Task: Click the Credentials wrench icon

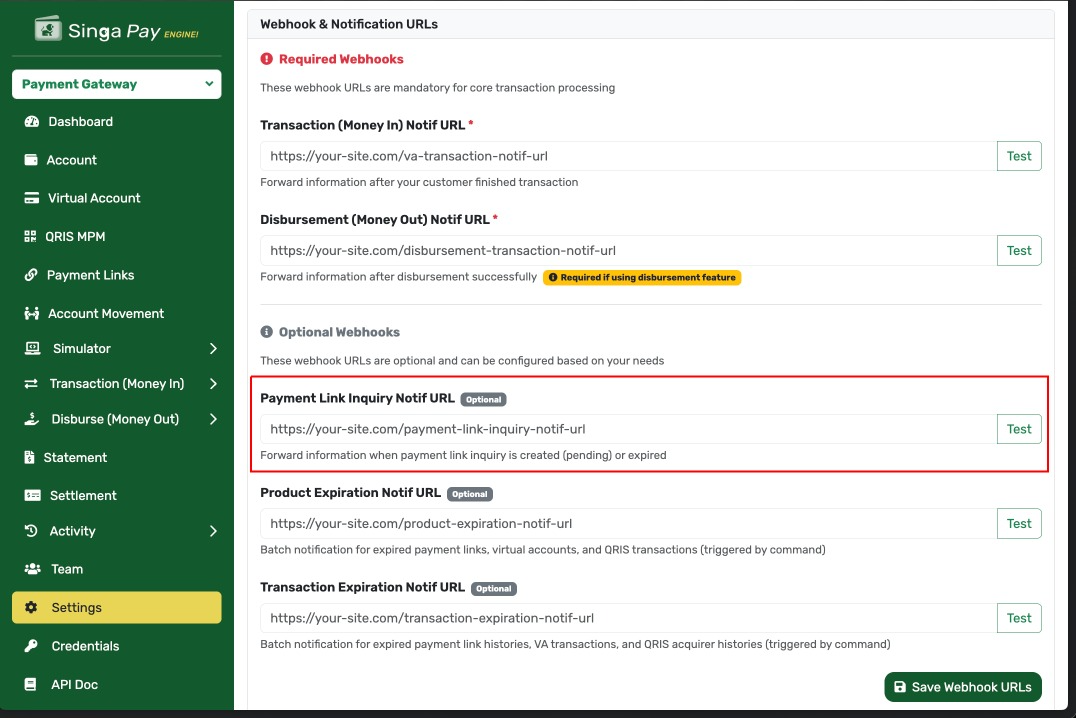Action: 34,645
